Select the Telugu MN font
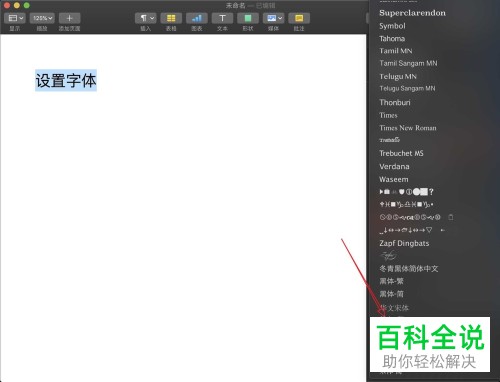Screen dimensions: 500x382 [x=398, y=76]
